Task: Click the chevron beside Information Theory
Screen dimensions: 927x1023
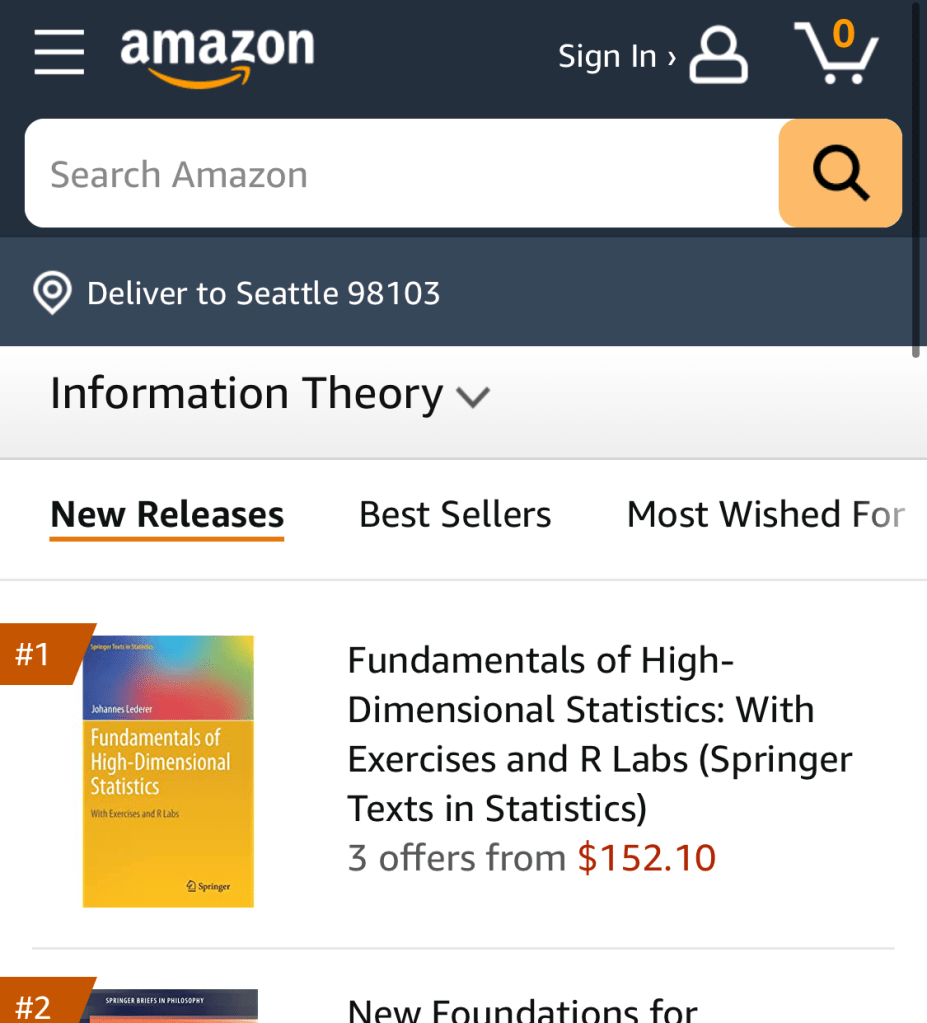Action: [x=473, y=397]
